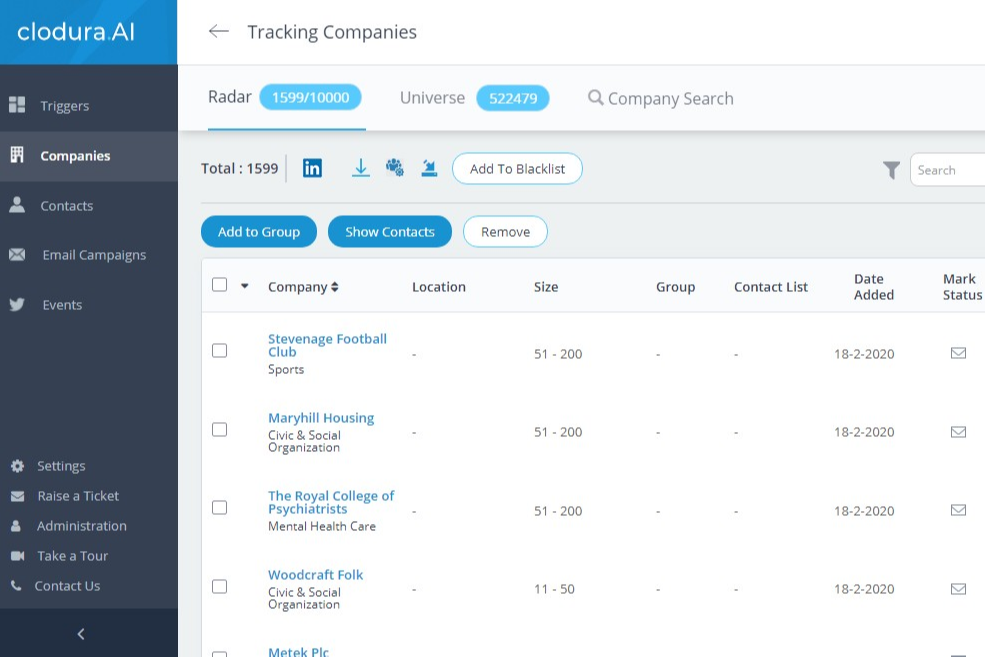
Task: Click the Location column header
Action: click(x=438, y=287)
